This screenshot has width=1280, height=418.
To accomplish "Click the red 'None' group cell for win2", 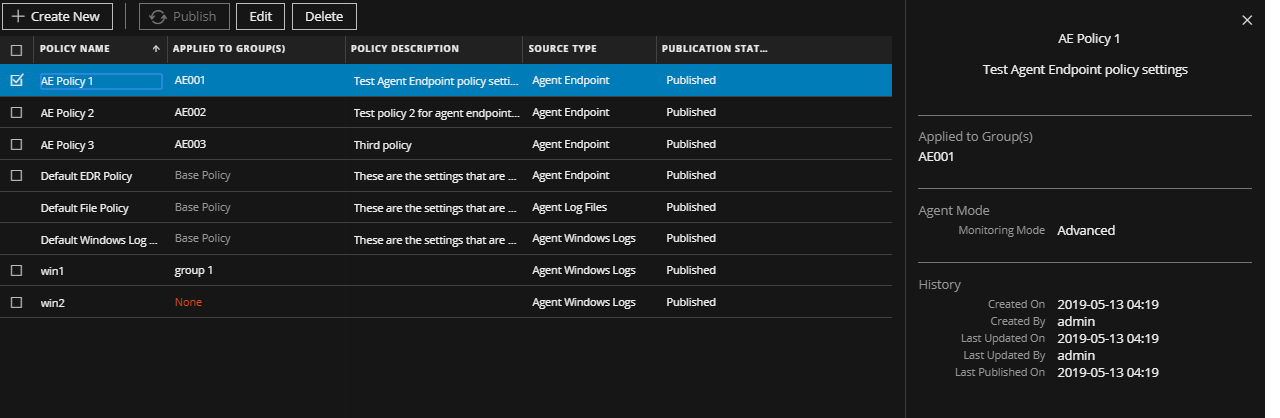I will pyautogui.click(x=188, y=302).
